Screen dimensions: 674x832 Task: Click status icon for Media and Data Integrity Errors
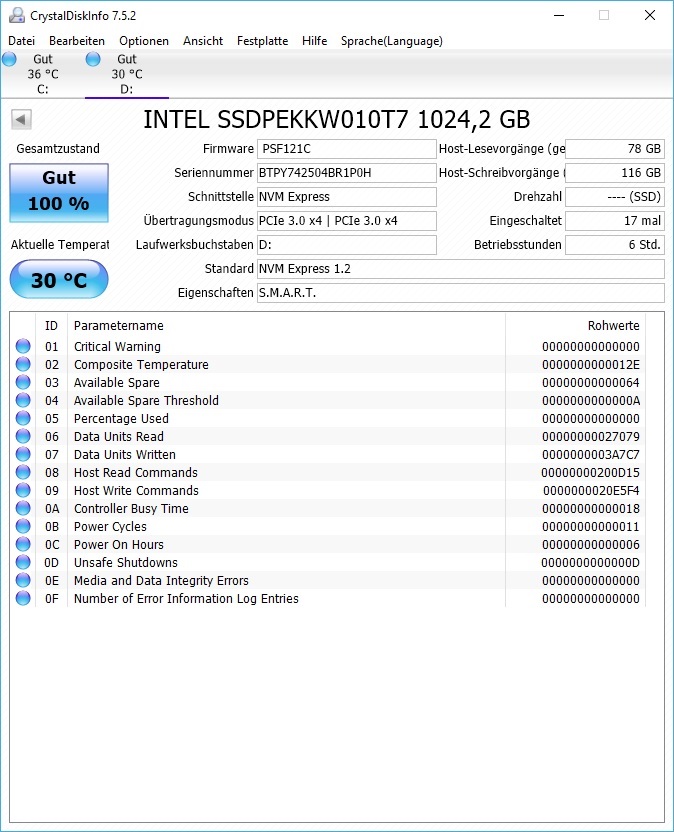tap(23, 580)
